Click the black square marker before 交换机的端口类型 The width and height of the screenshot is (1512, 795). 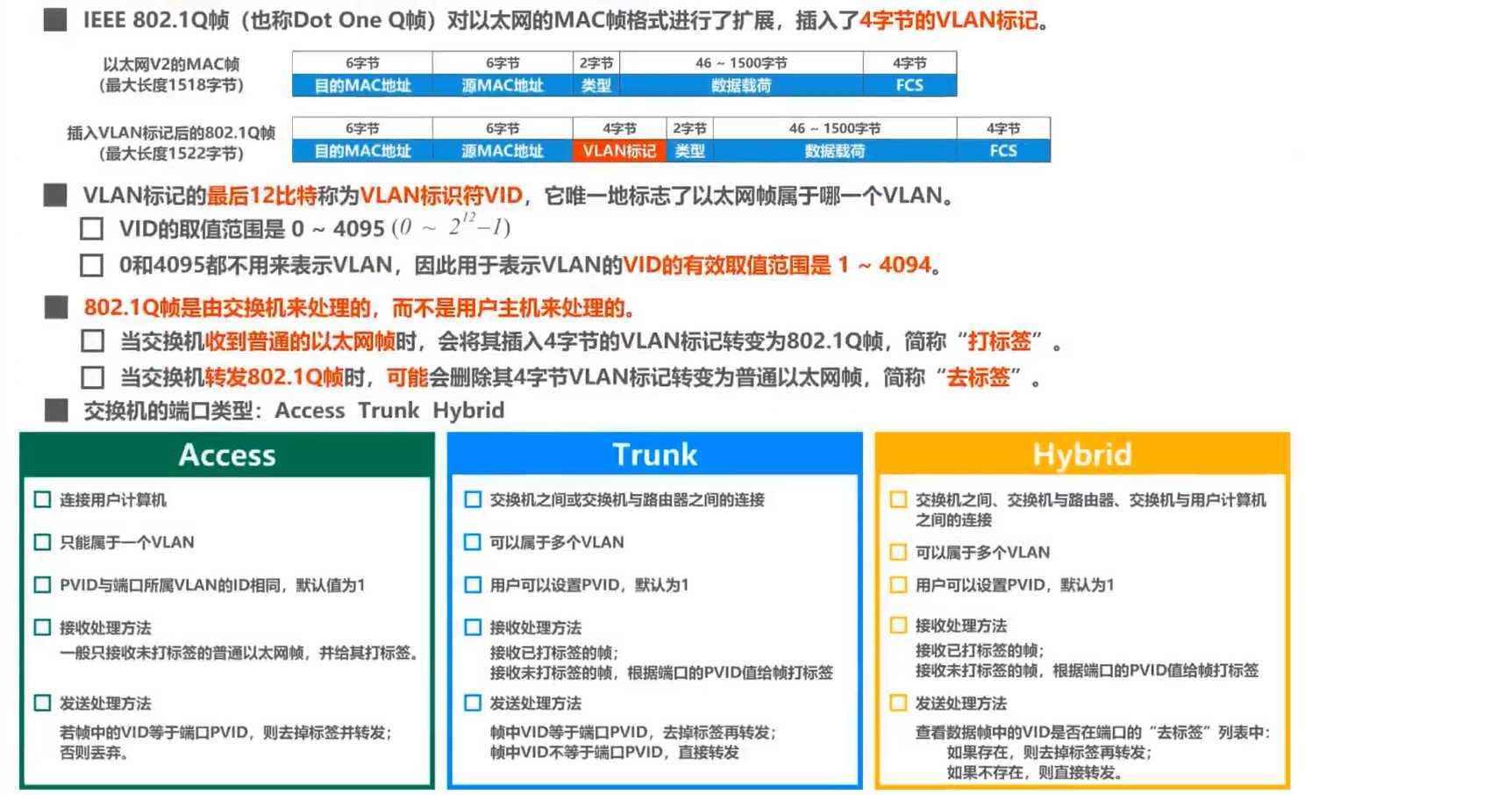pyautogui.click(x=54, y=408)
